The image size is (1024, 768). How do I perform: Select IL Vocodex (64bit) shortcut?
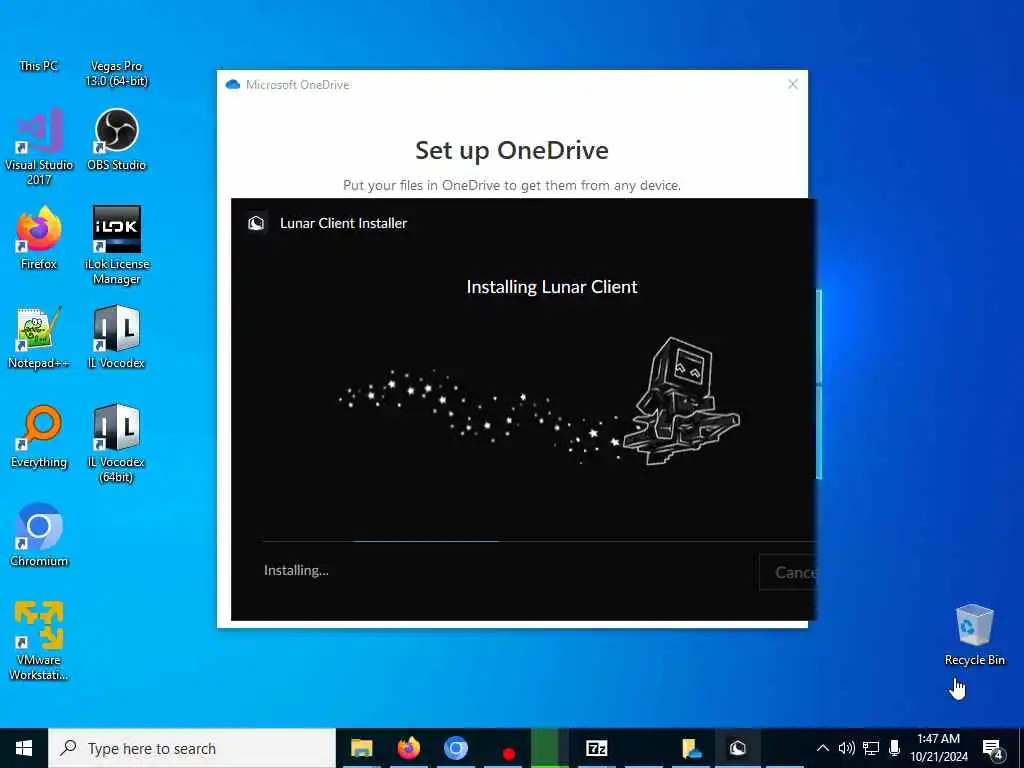click(116, 444)
